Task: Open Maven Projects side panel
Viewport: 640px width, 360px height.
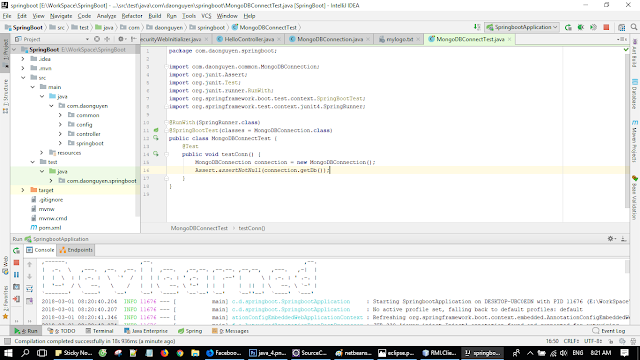Action: click(635, 140)
